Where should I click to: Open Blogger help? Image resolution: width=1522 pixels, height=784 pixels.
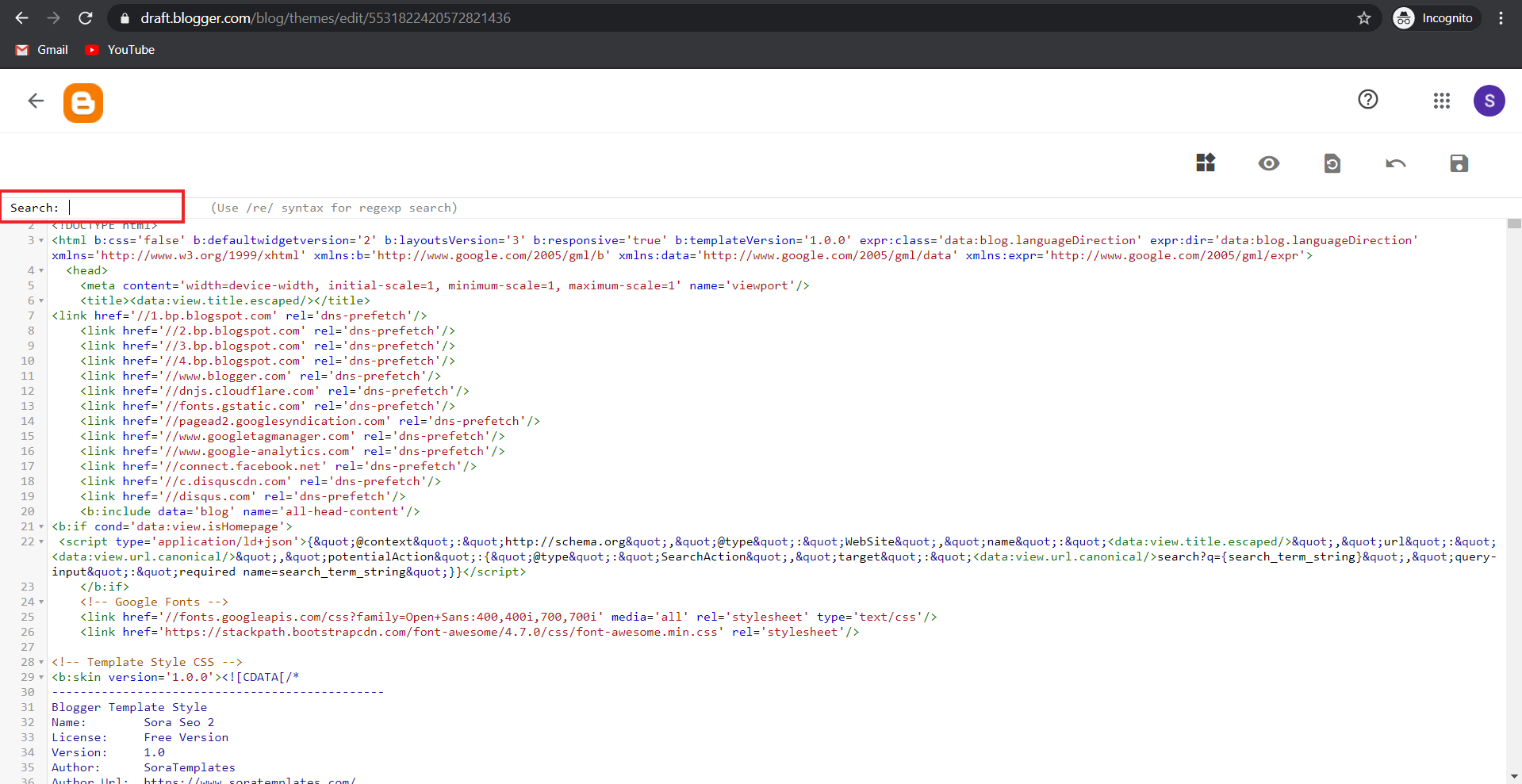(1368, 100)
